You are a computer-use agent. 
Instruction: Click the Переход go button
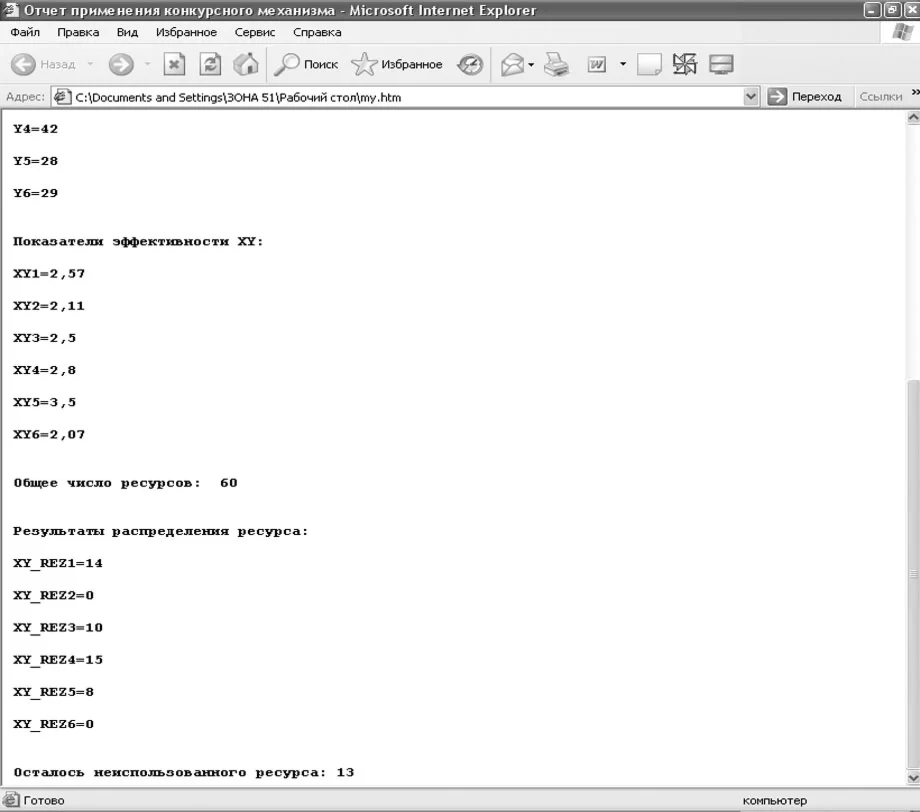tap(804, 97)
